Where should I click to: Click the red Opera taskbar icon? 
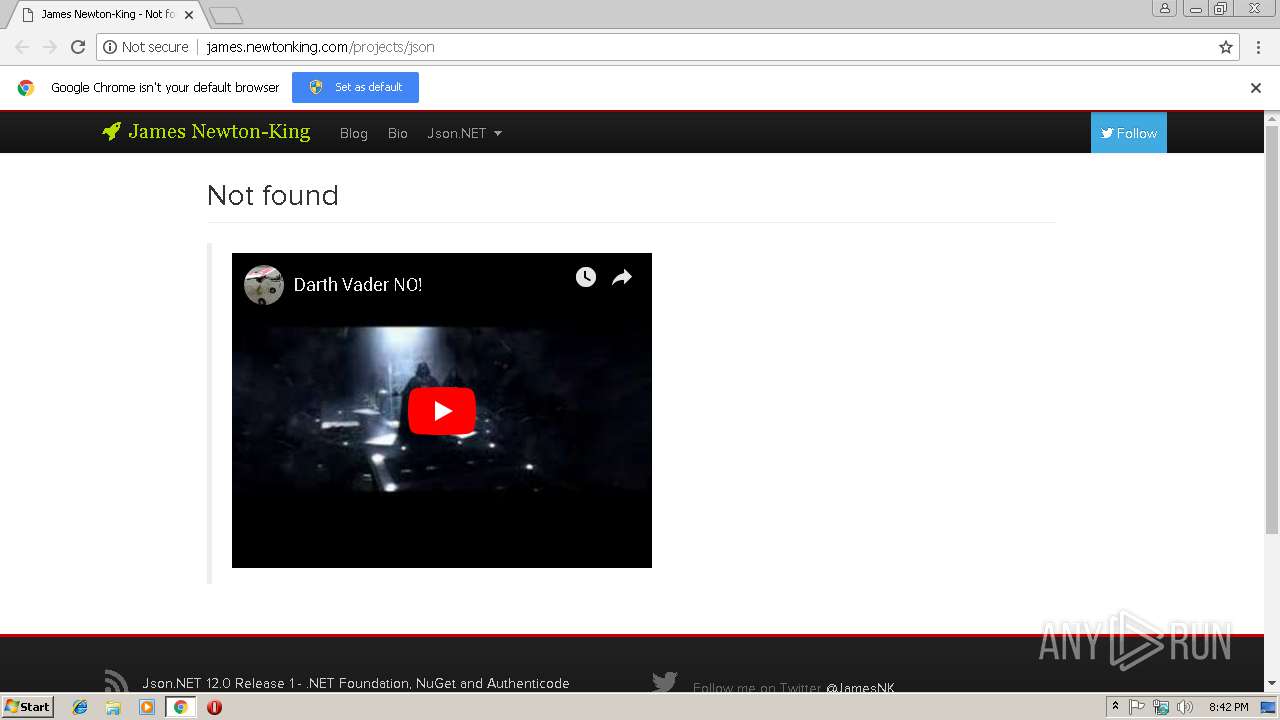214,707
